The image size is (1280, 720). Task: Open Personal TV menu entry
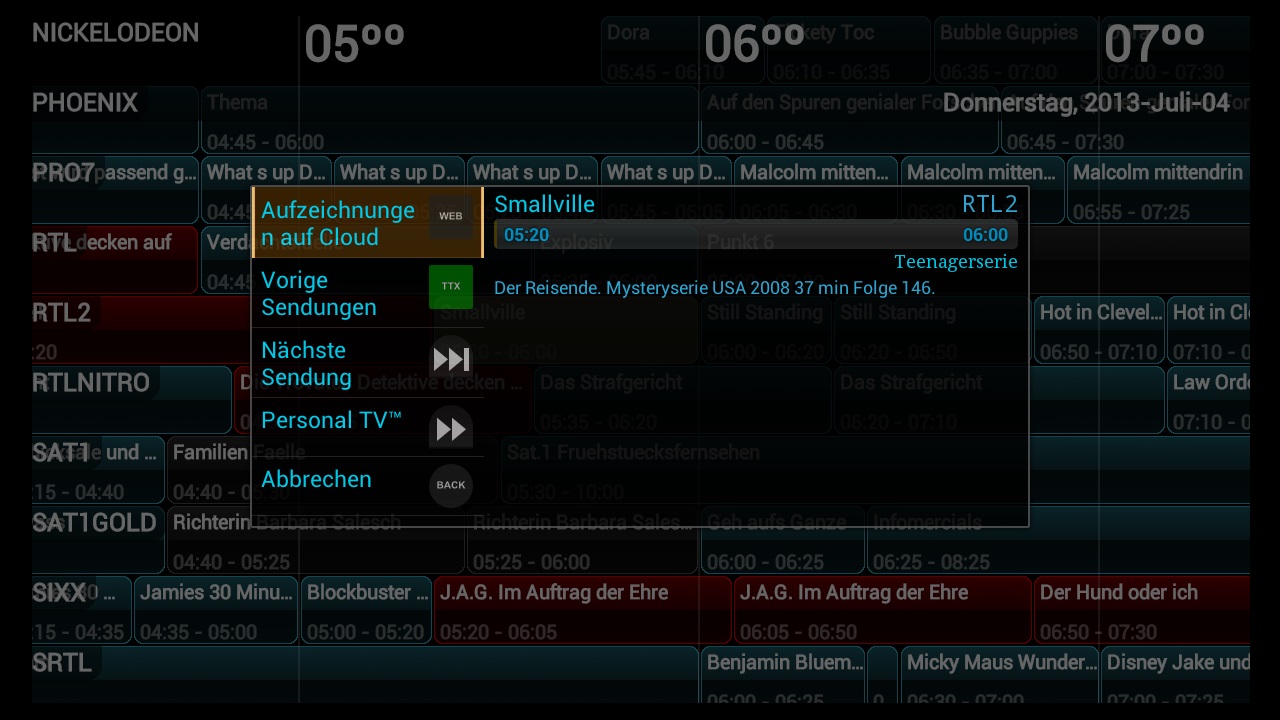[367, 427]
